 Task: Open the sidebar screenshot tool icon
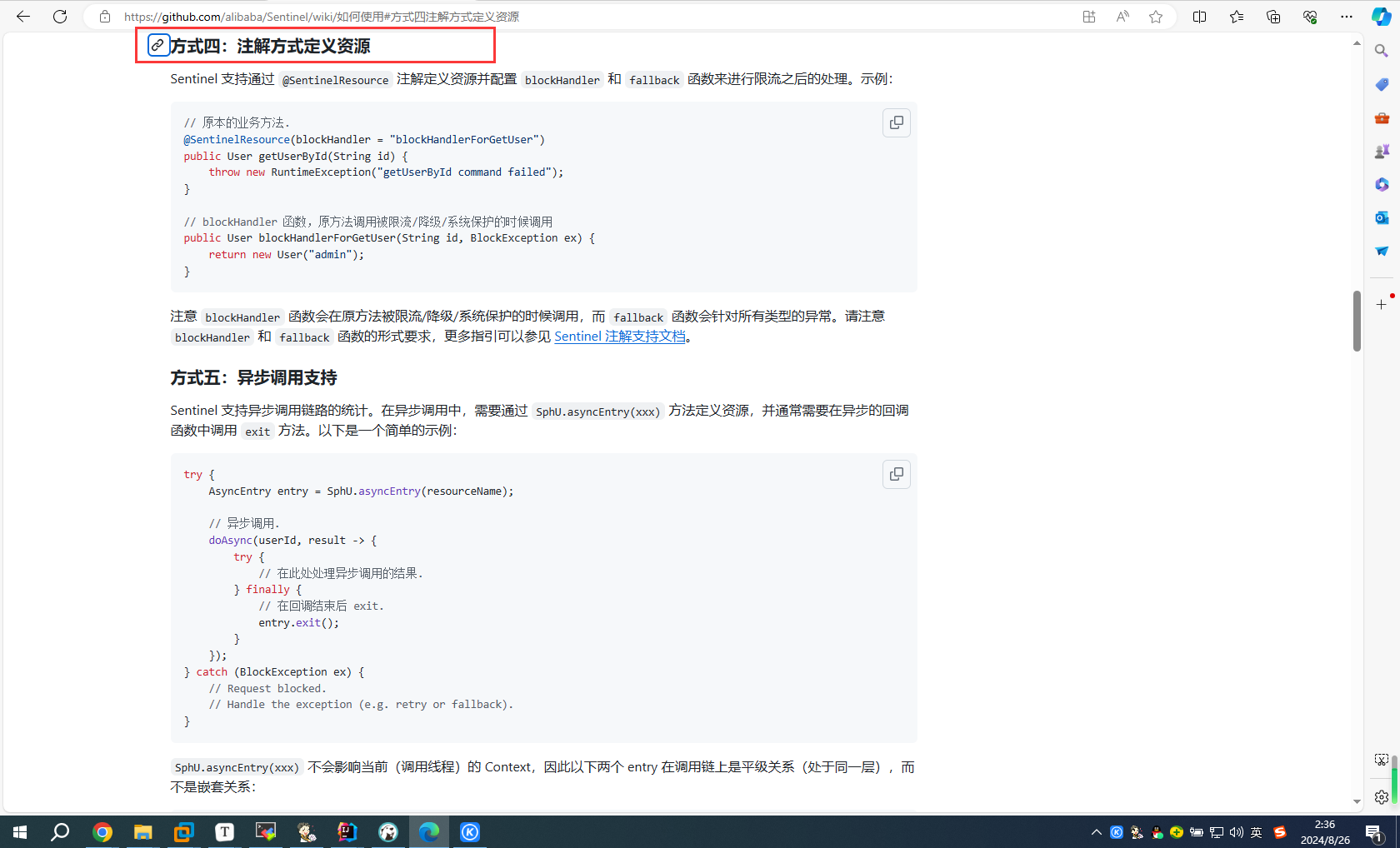1382,760
